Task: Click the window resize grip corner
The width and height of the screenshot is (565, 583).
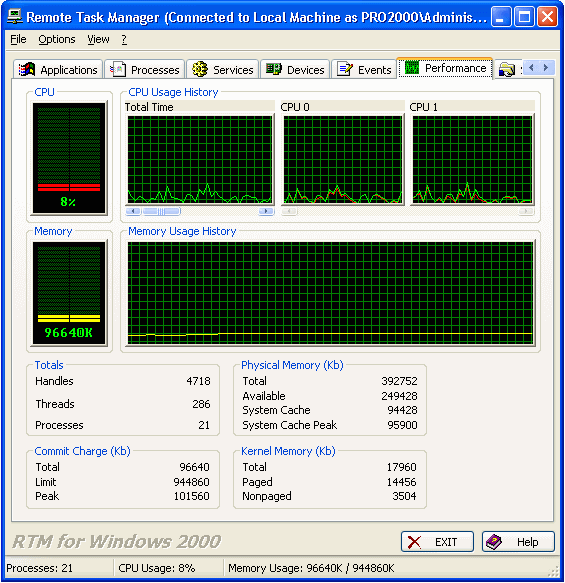Action: pyautogui.click(x=554, y=571)
